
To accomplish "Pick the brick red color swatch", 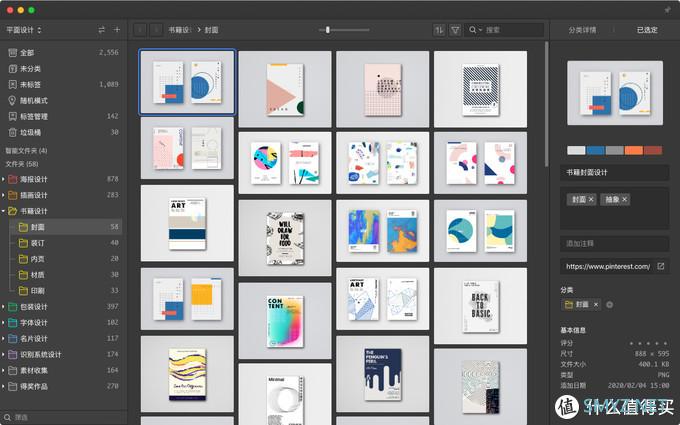I will tap(653, 150).
